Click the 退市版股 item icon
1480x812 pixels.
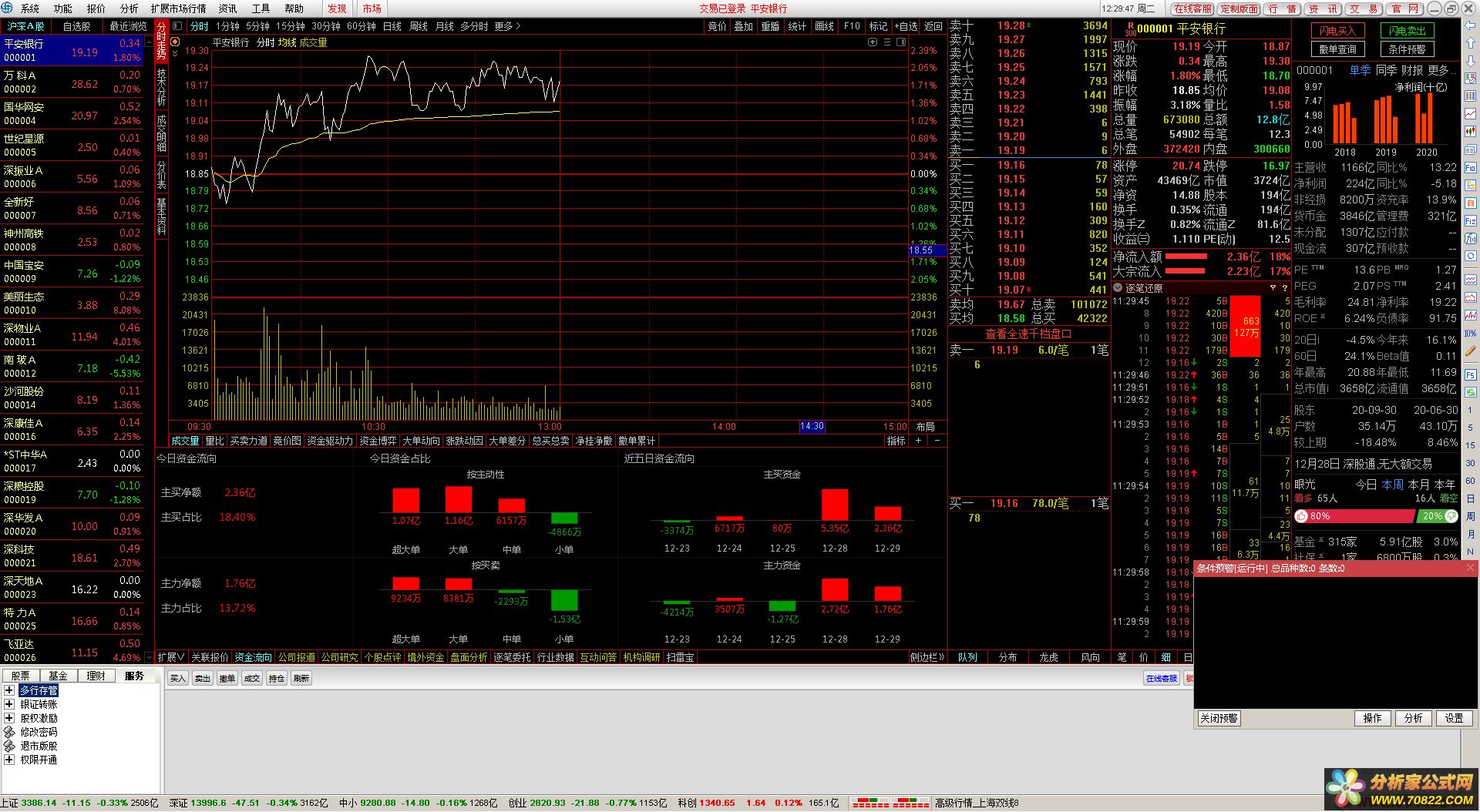coord(9,746)
